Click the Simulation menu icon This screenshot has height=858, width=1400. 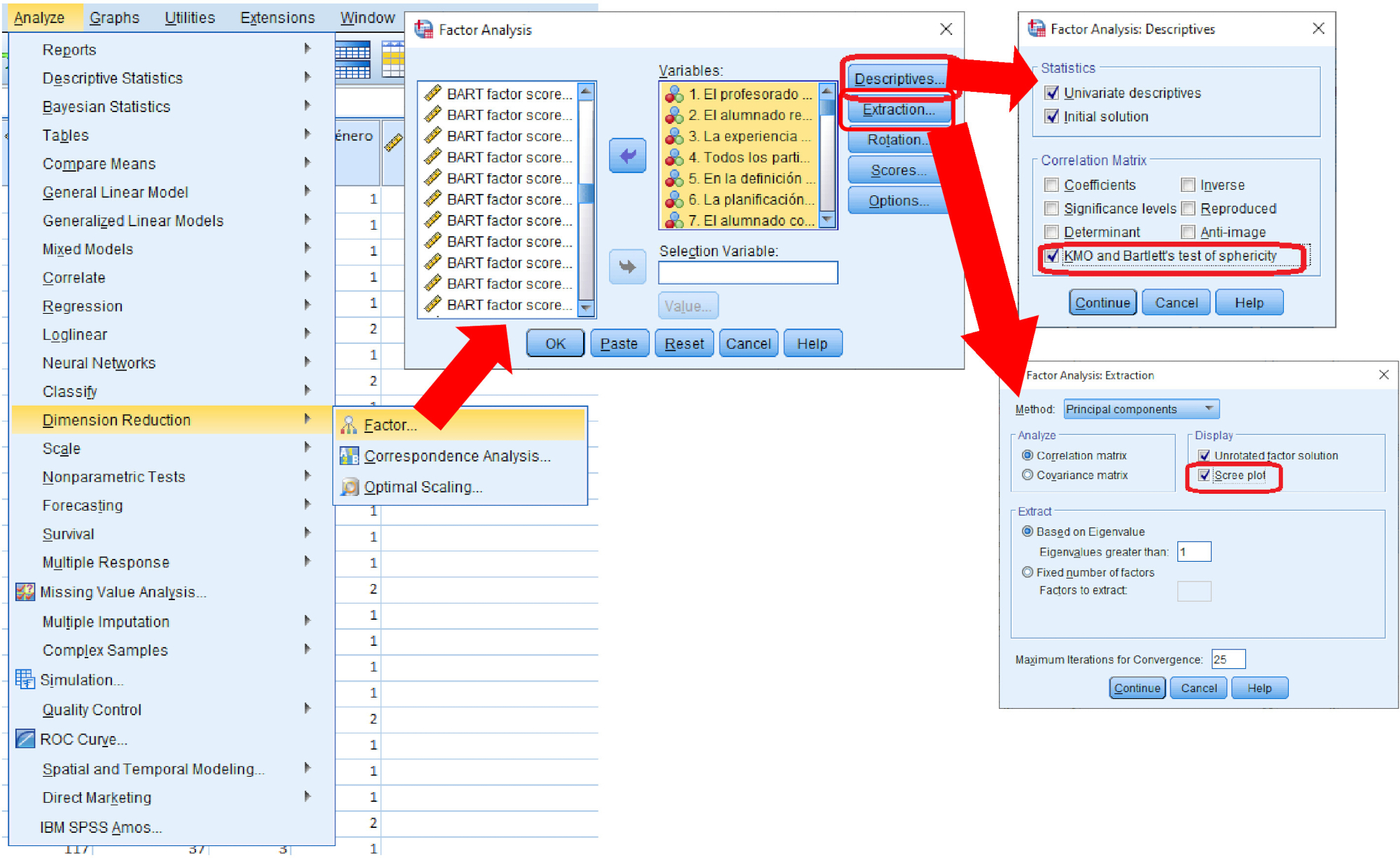25,679
